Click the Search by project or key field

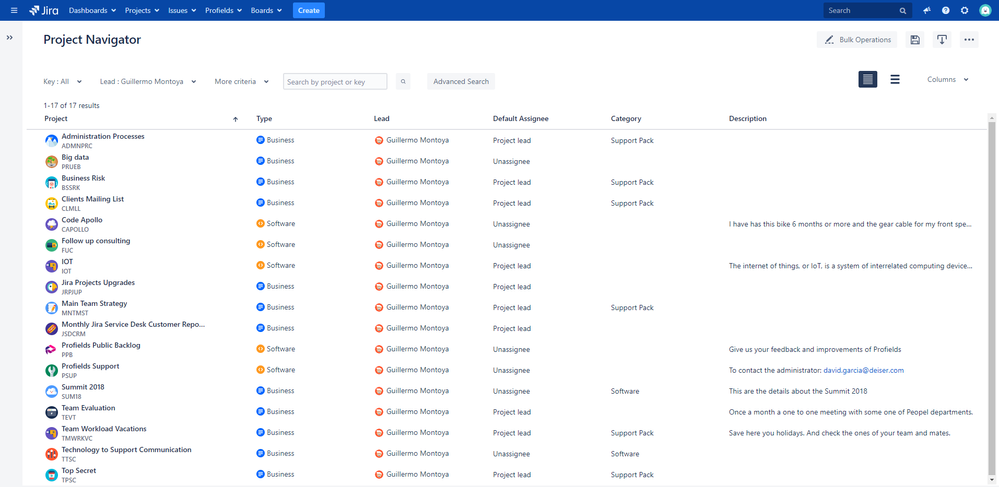(335, 82)
